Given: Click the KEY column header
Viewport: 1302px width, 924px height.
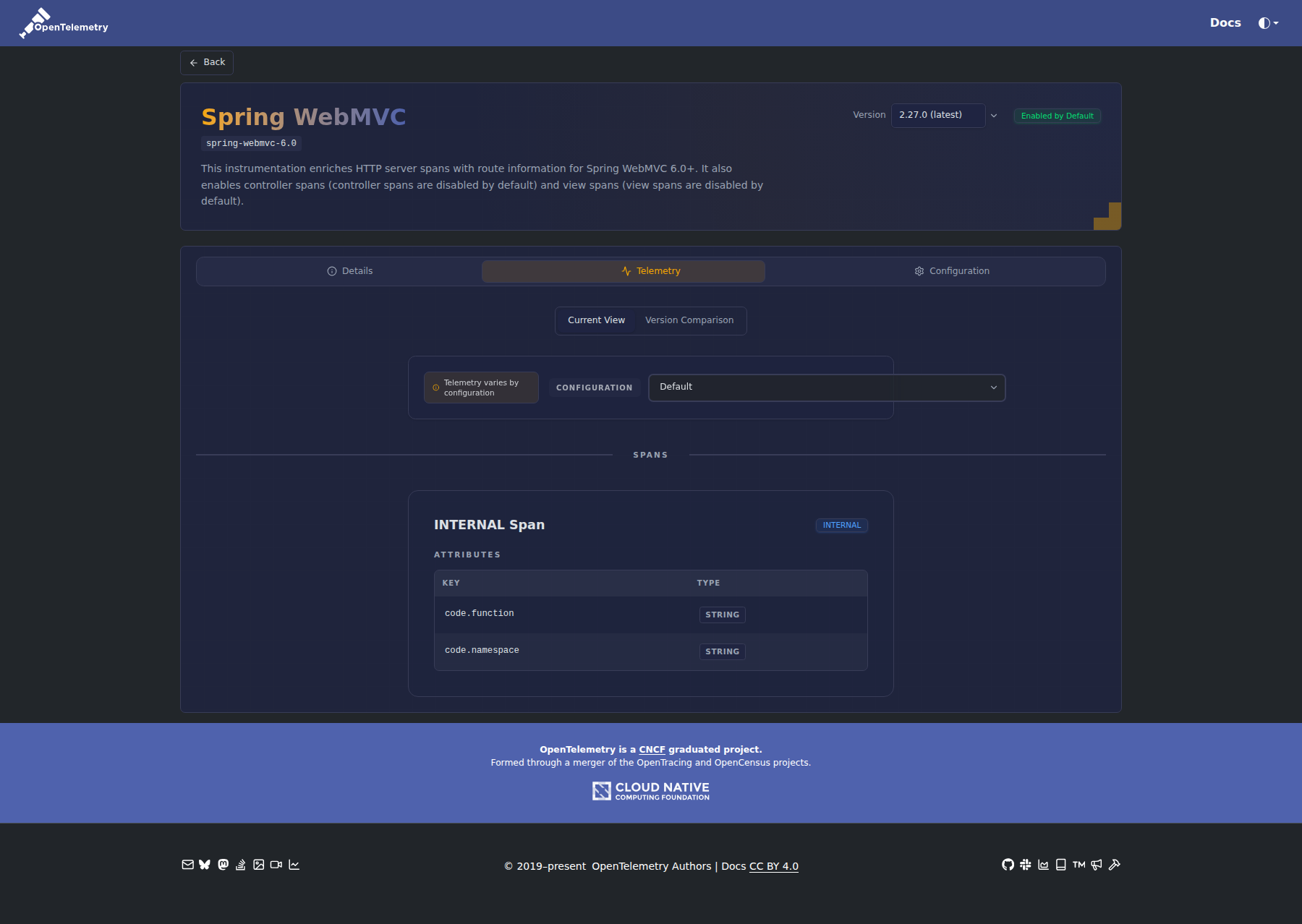Looking at the screenshot, I should pos(451,583).
